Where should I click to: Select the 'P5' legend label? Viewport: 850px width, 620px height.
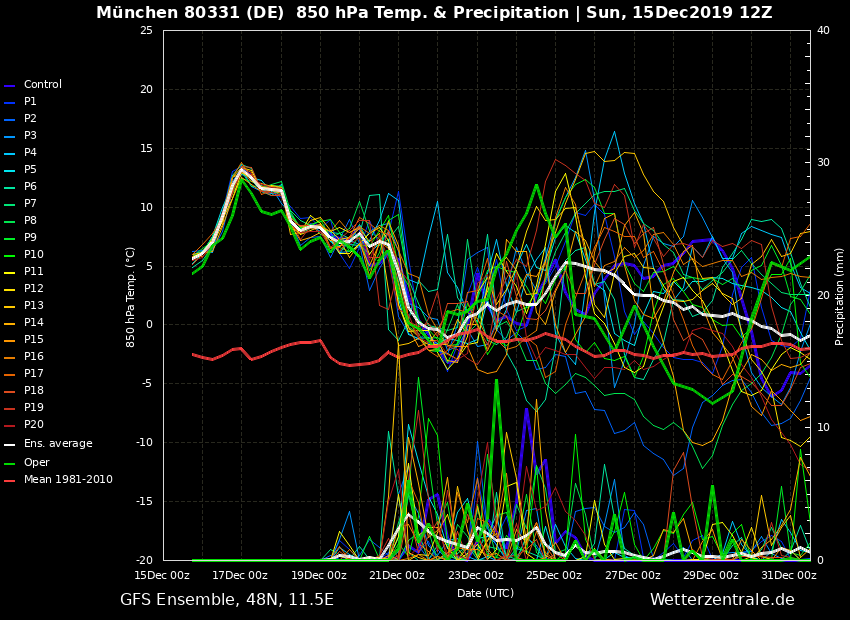(30, 170)
